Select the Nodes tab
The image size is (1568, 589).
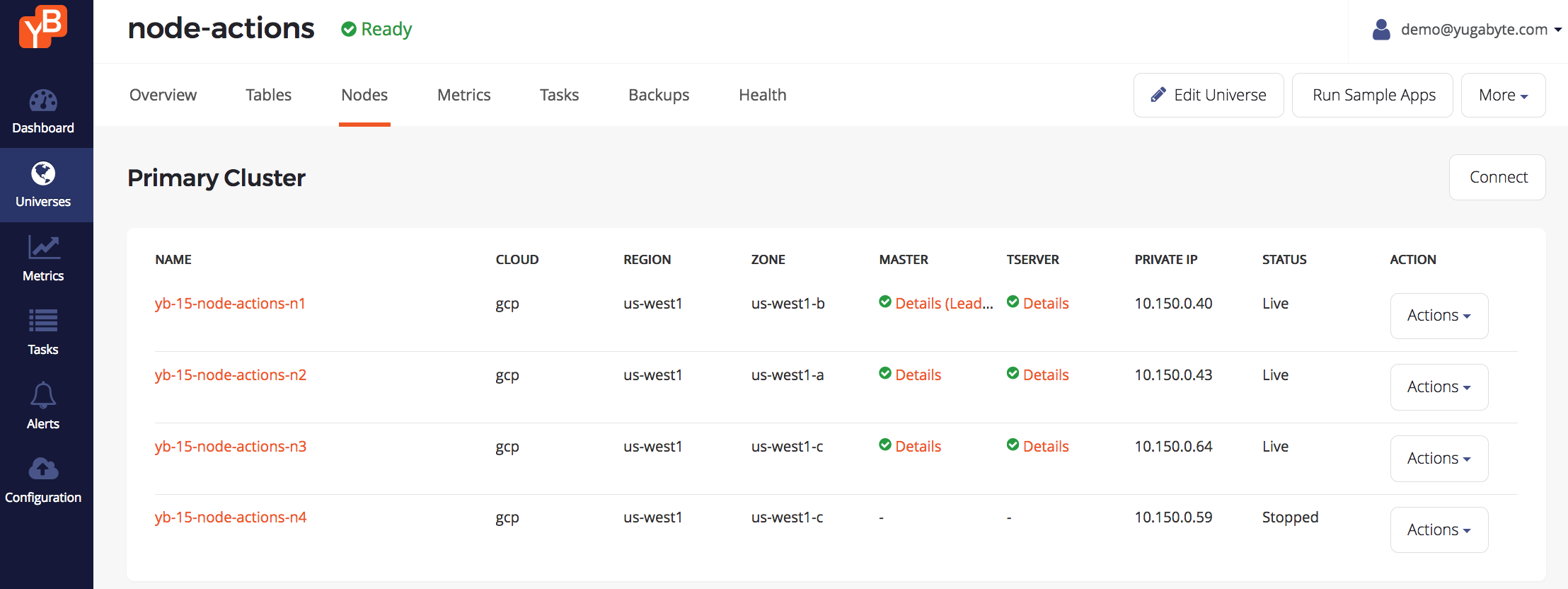click(x=364, y=95)
